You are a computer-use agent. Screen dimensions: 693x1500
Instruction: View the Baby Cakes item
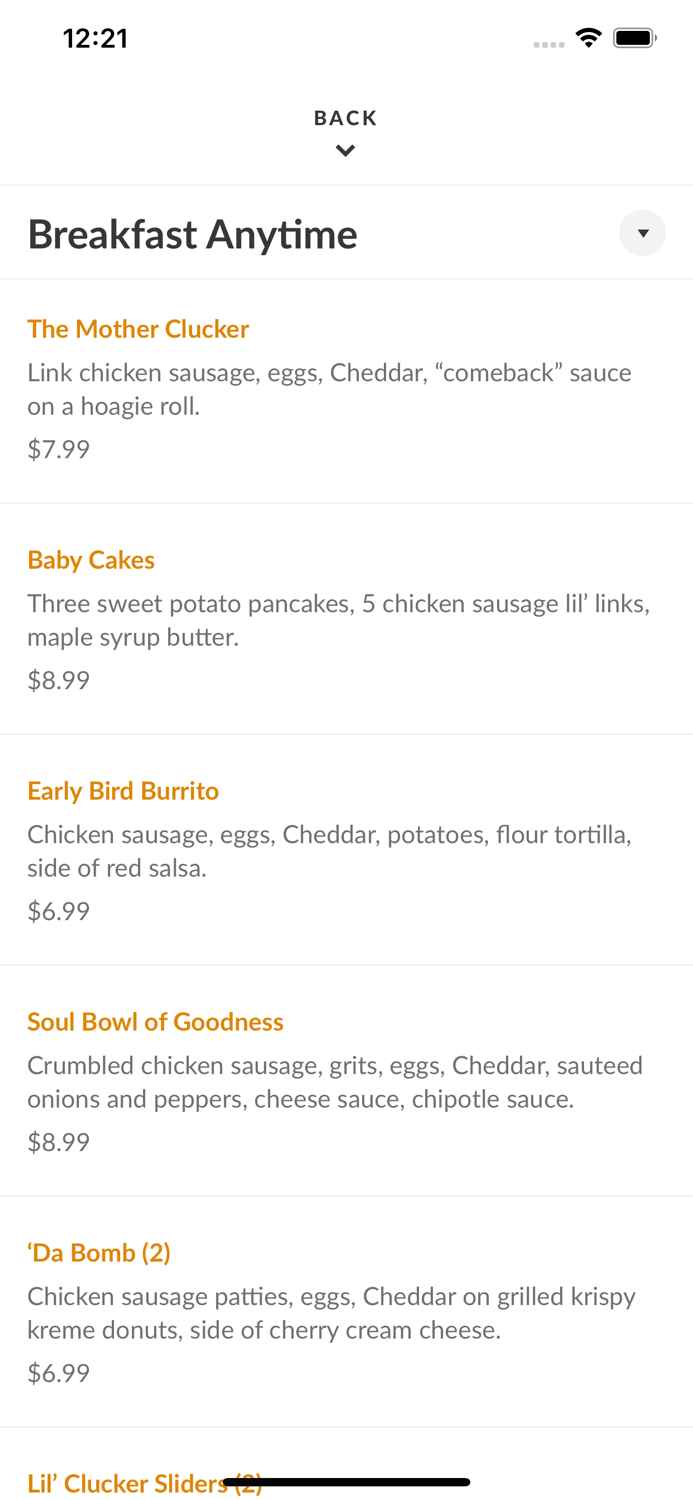coord(91,560)
